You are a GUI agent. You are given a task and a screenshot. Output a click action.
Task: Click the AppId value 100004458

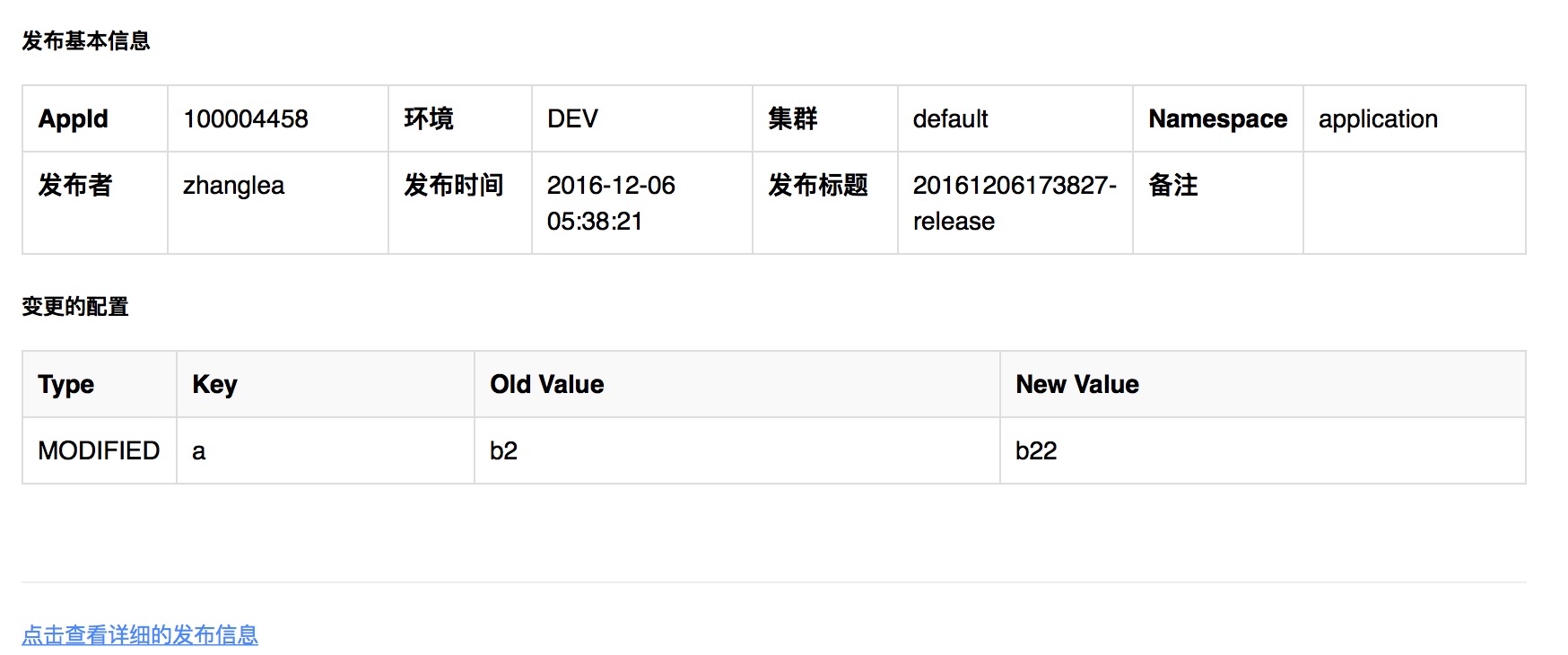[246, 119]
